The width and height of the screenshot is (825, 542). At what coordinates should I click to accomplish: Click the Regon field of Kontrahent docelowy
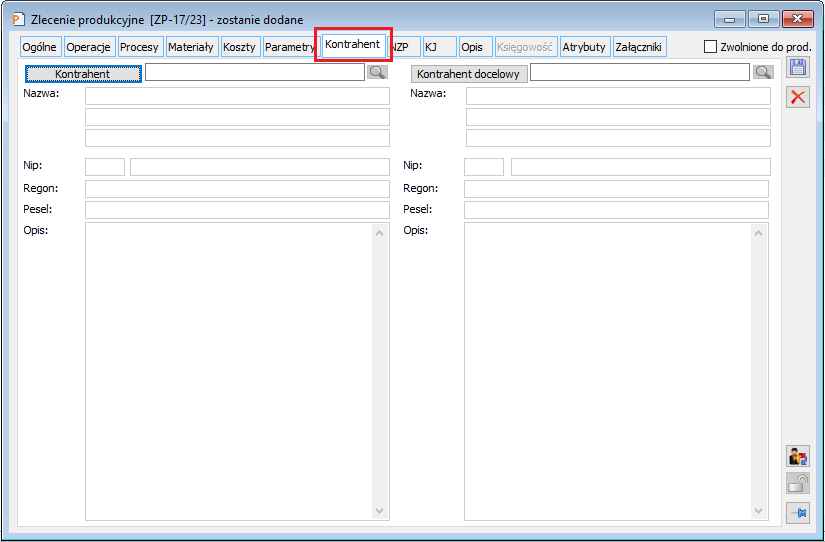pos(616,189)
